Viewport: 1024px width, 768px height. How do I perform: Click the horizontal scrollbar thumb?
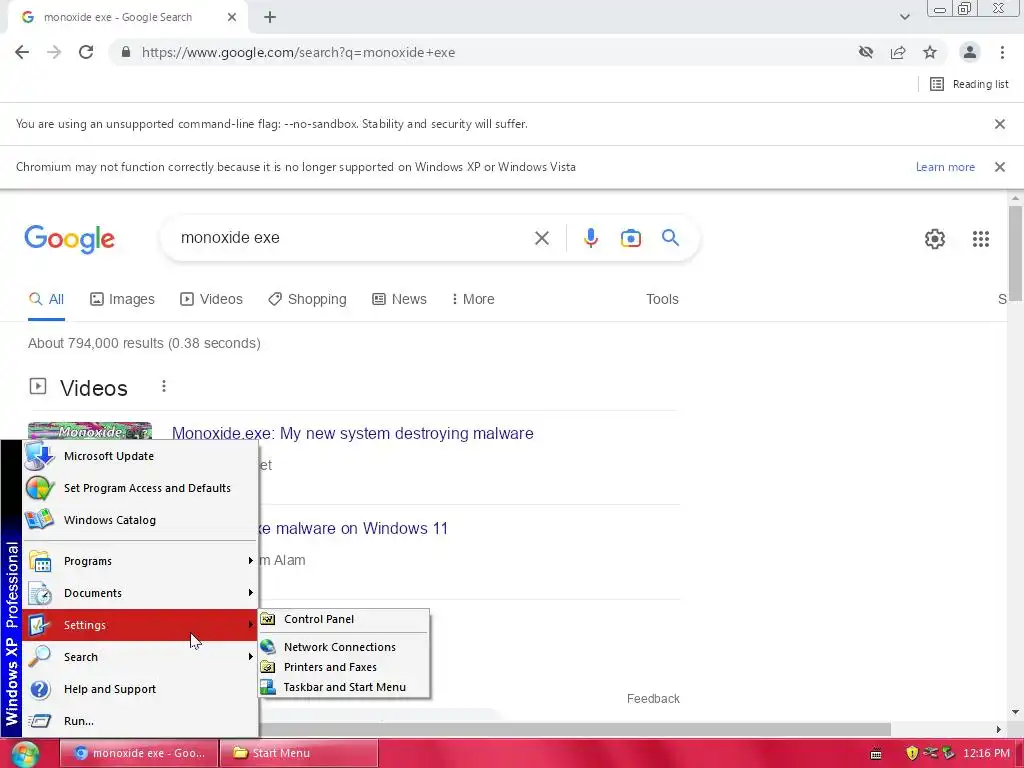click(x=575, y=729)
